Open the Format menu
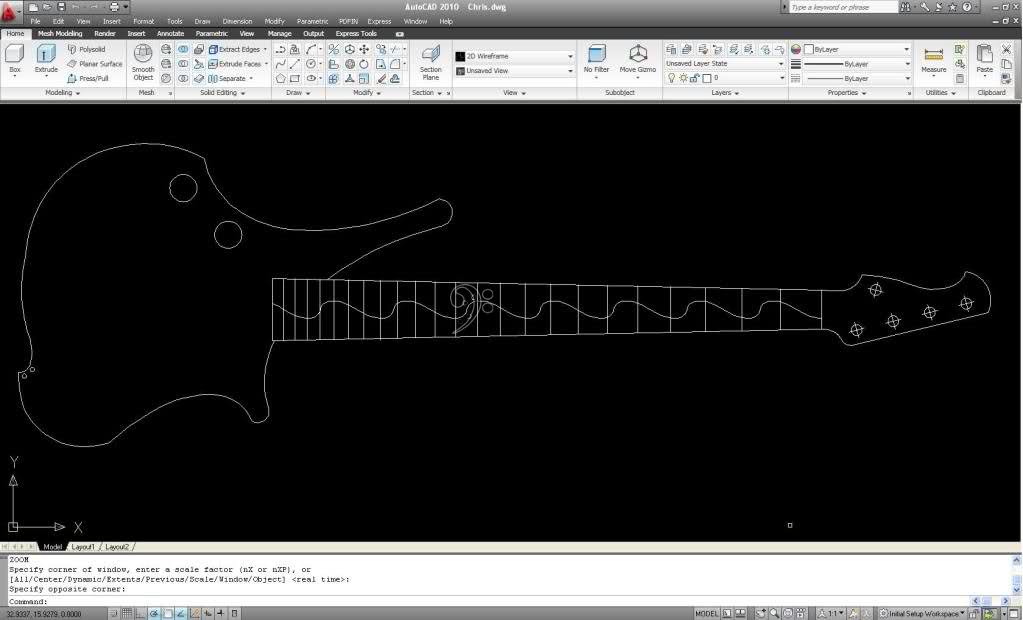Viewport: 1023px width, 620px height. pos(144,22)
